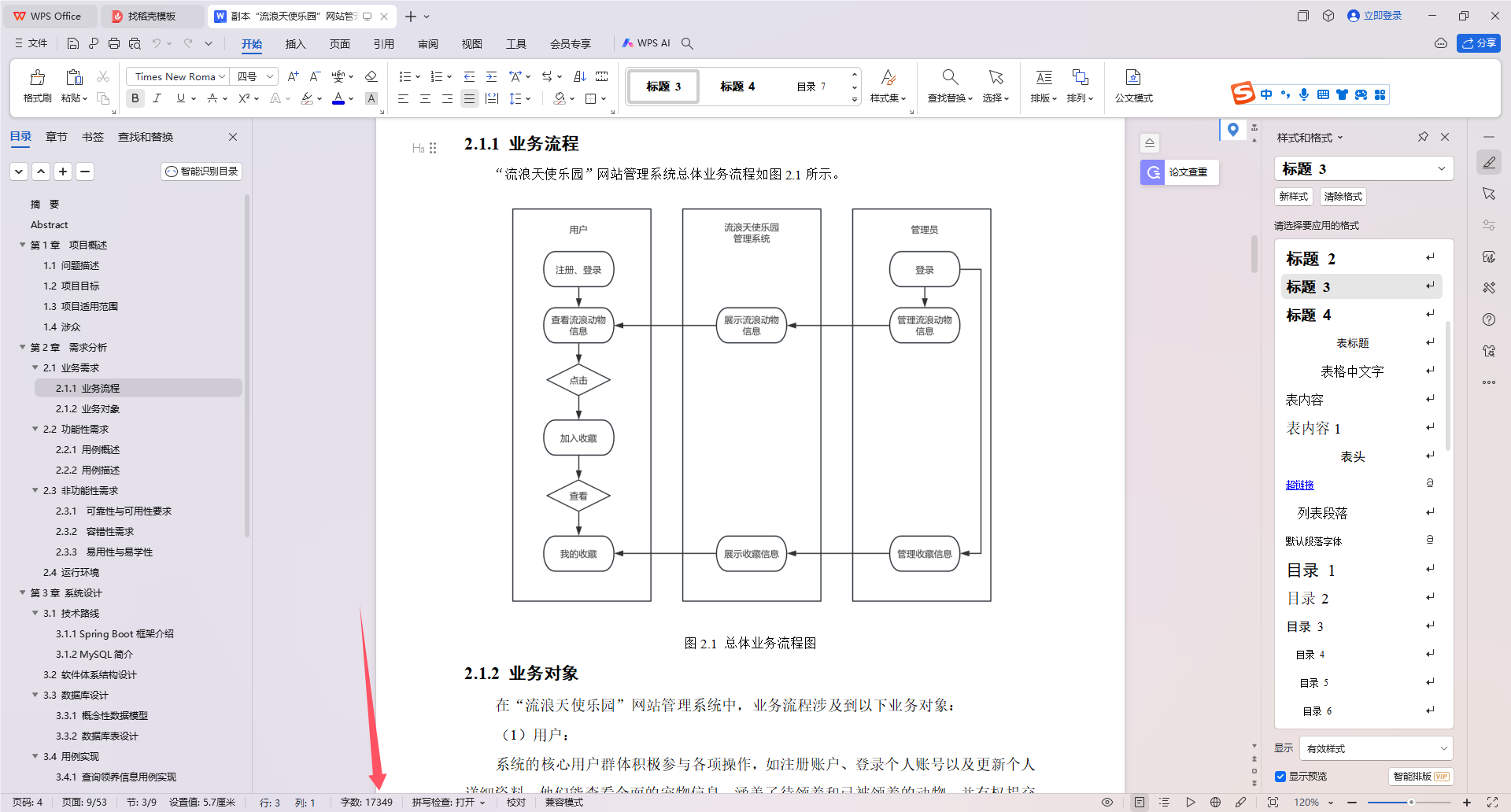Click the zoom slider in status bar
The image size is (1511, 812).
click(x=1409, y=803)
